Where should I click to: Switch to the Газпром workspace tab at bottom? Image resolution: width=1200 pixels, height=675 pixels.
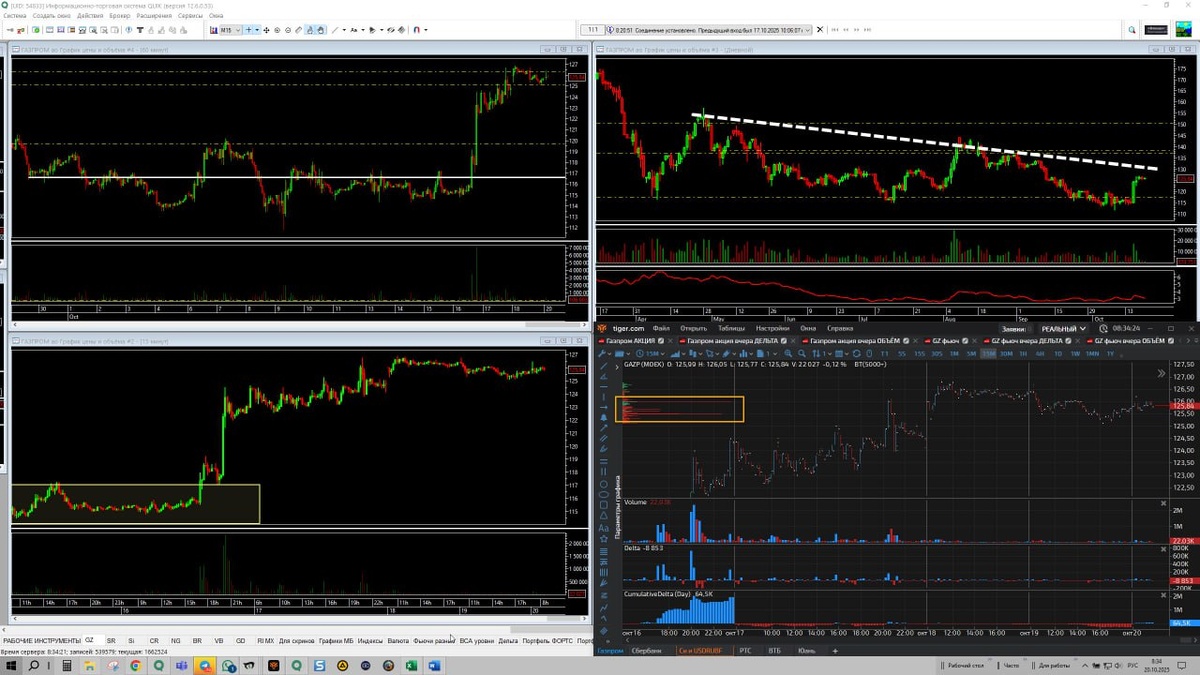[x=610, y=651]
